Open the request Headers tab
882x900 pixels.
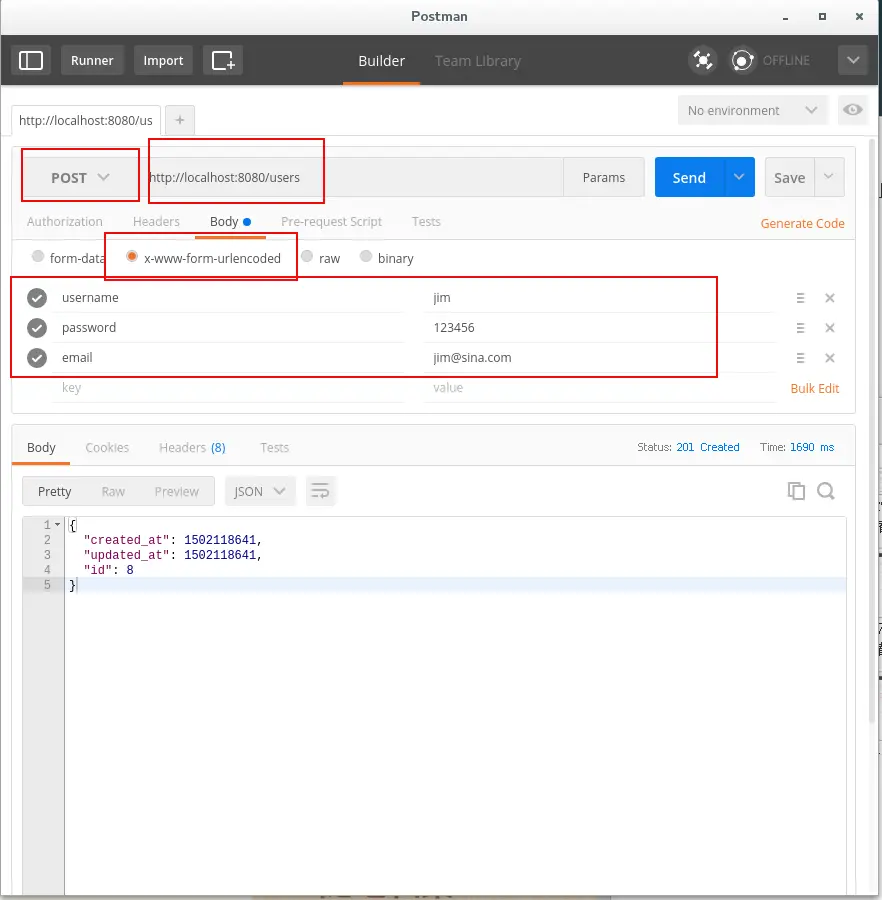coord(156,222)
